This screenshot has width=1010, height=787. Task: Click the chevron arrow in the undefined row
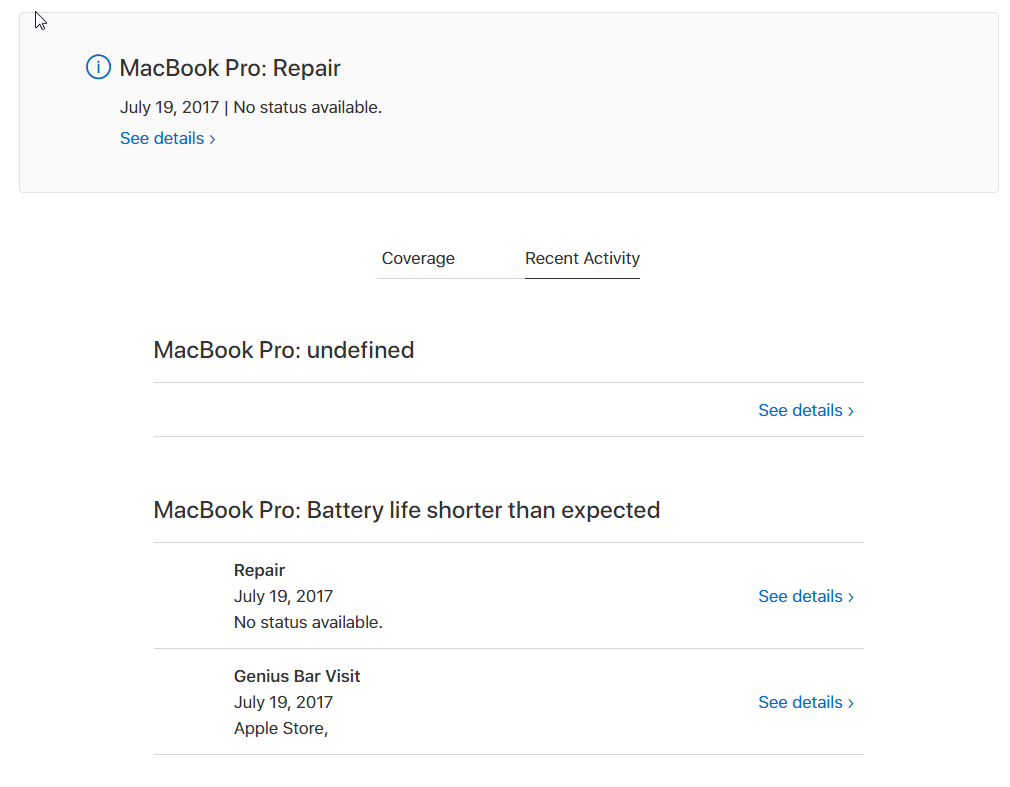coord(850,412)
